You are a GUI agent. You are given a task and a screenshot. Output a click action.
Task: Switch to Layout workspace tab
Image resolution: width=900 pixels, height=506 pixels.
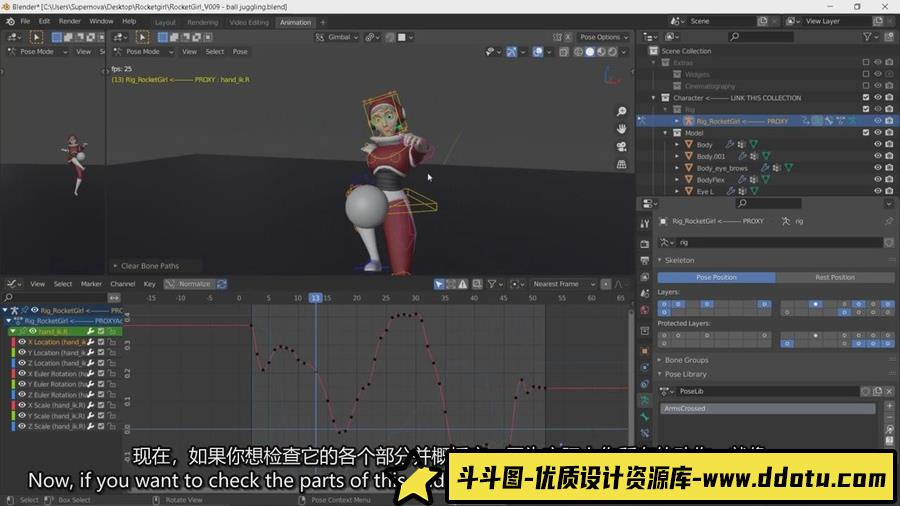tap(165, 22)
